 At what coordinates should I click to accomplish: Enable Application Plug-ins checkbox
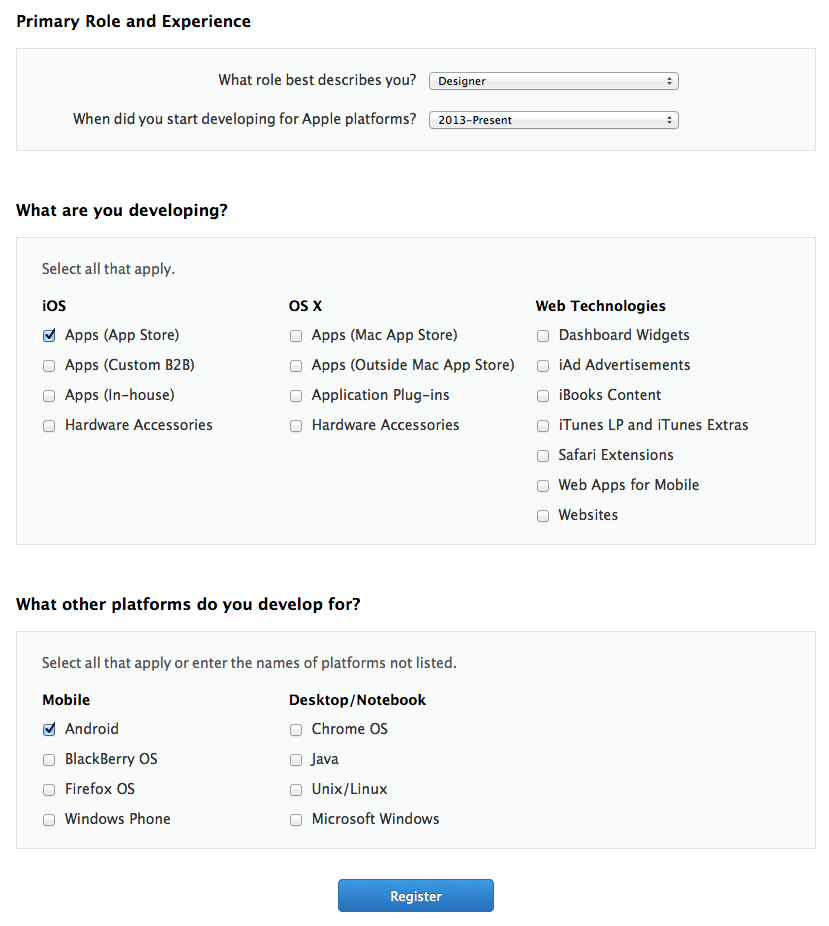pos(296,396)
